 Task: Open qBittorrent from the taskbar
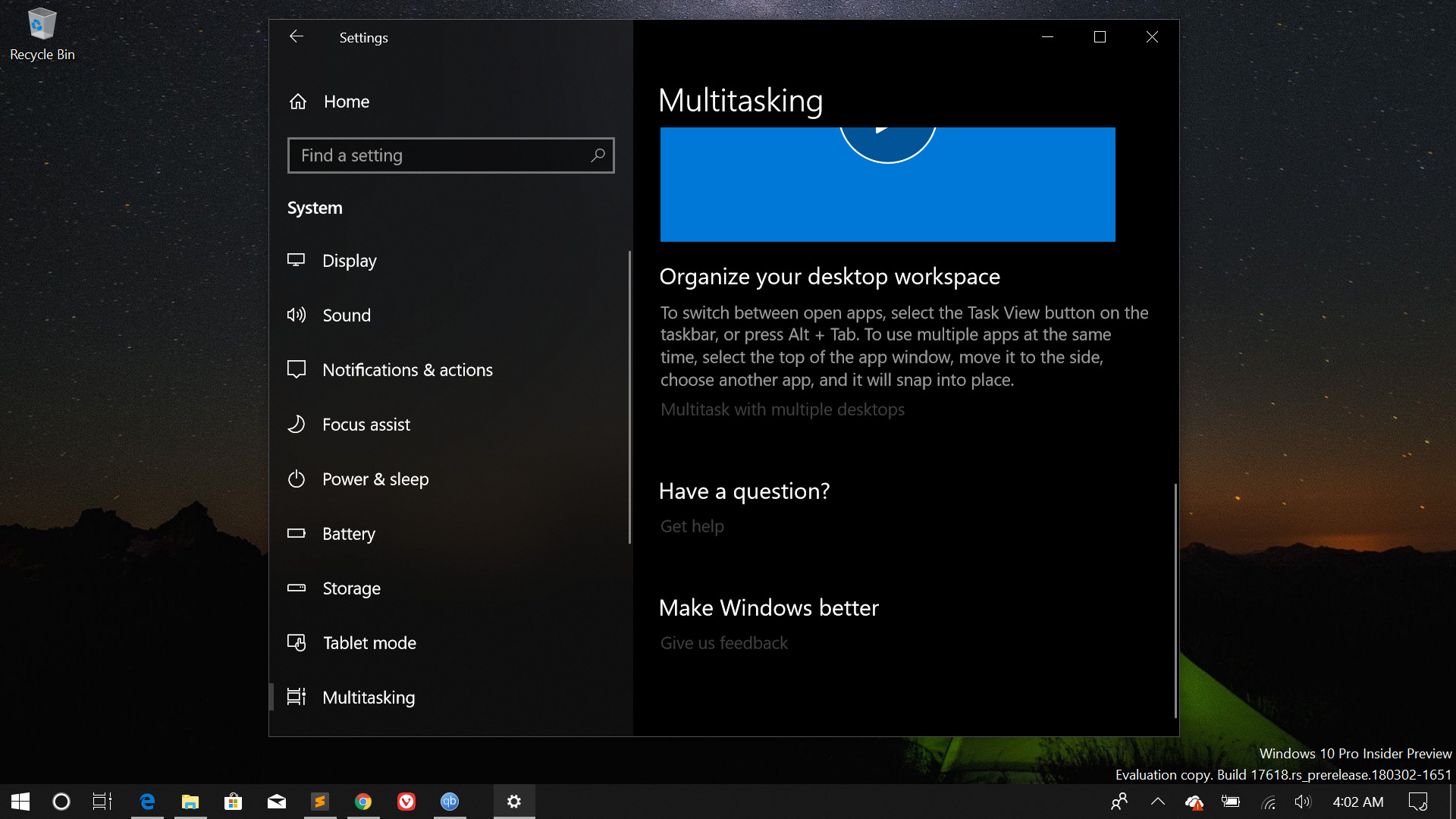pyautogui.click(x=450, y=802)
